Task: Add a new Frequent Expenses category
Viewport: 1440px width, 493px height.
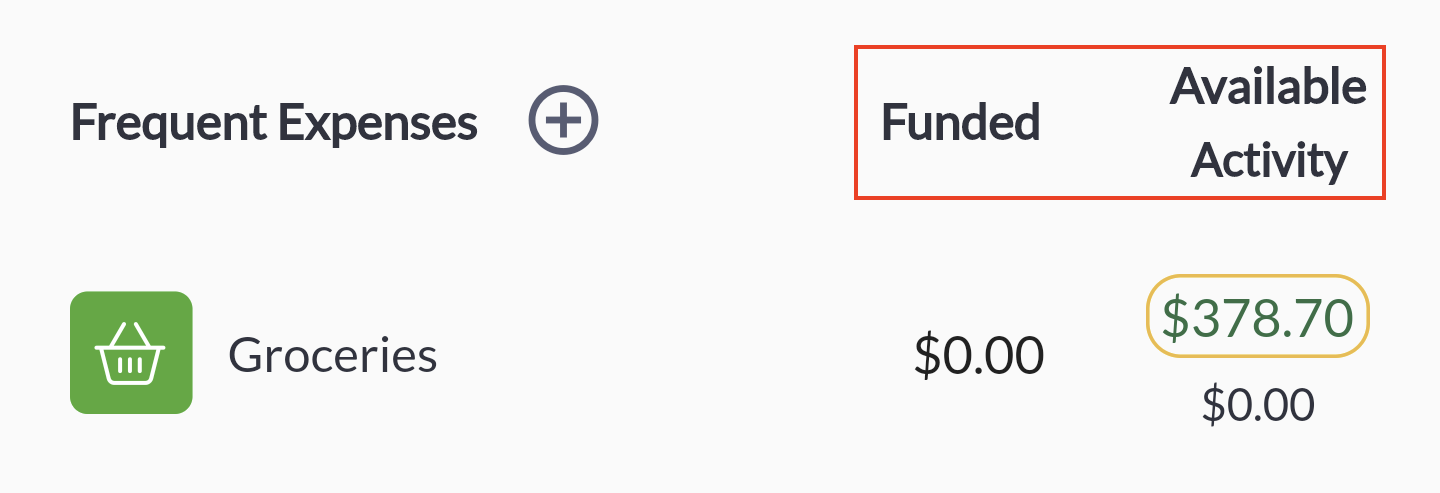Action: coord(563,121)
